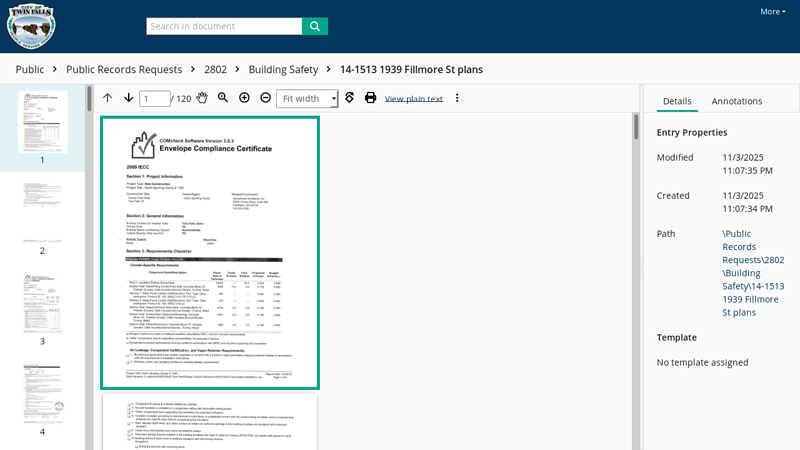Zoom in with the plus icon
The width and height of the screenshot is (800, 450).
click(244, 98)
